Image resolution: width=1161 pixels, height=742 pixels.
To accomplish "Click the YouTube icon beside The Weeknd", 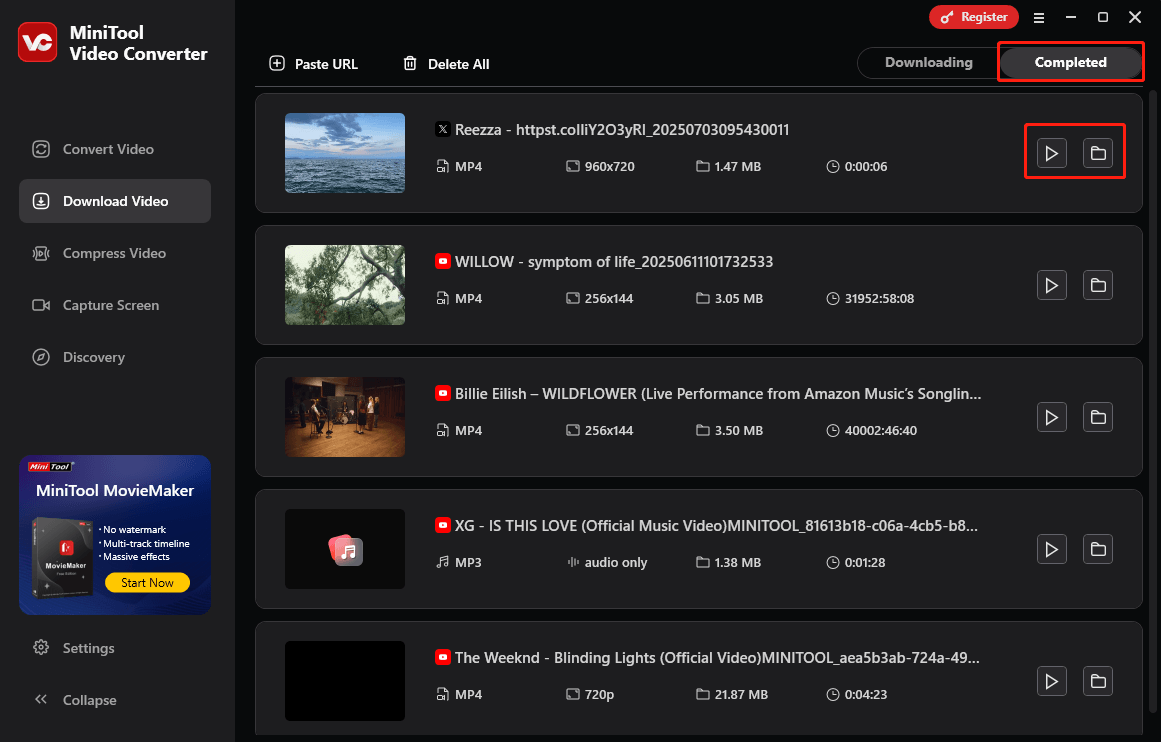I will click(x=443, y=657).
